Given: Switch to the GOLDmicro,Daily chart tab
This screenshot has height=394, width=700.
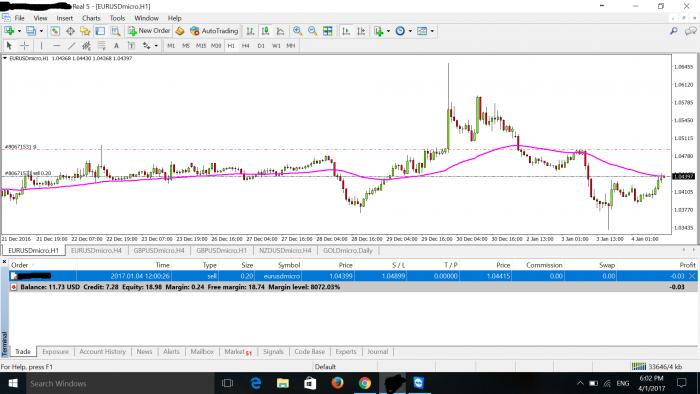Looking at the screenshot, I should pyautogui.click(x=347, y=250).
